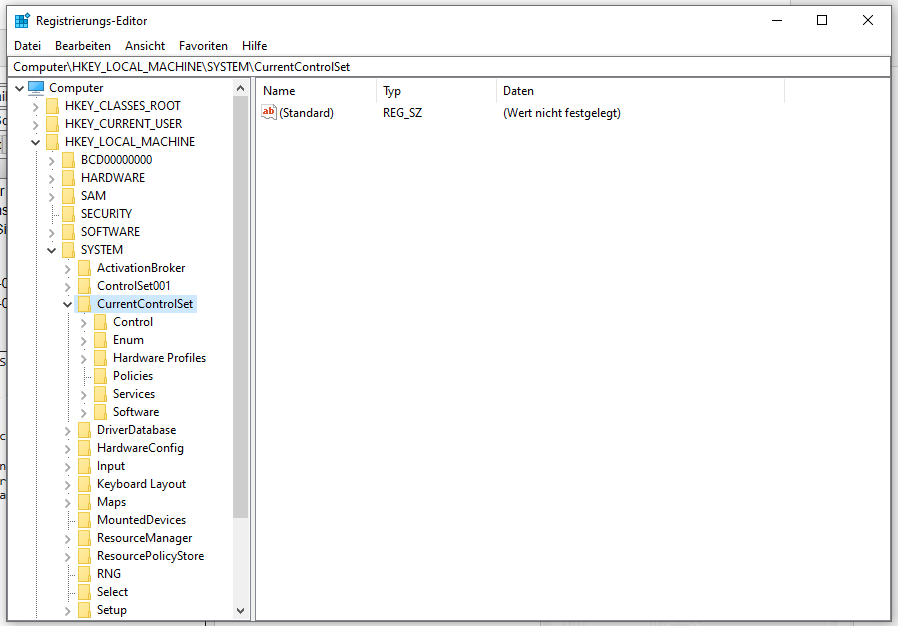Expand the HKEY_CLASSES_ROOT chevron
This screenshot has height=626, width=898.
pyautogui.click(x=36, y=107)
